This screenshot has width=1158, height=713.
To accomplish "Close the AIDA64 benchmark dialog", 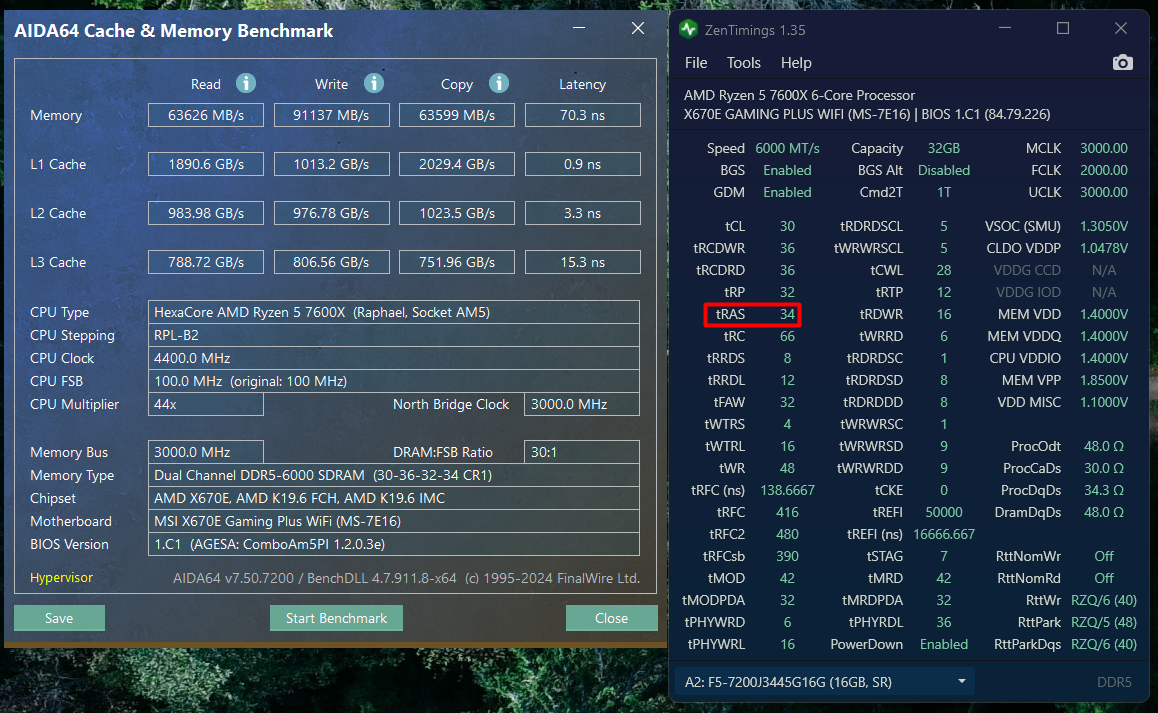I will pos(611,618).
